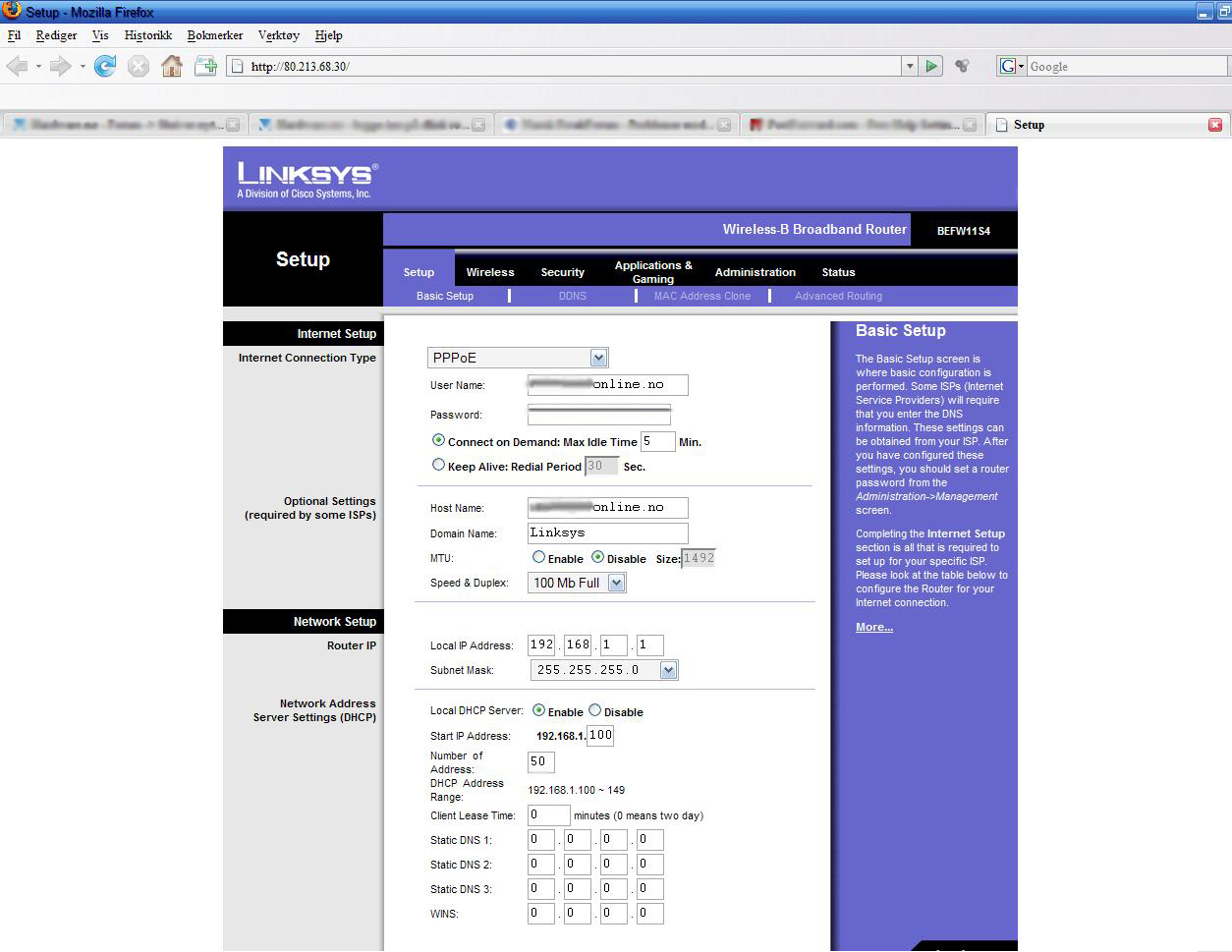Click the Firefox Back arrow button

(x=17, y=66)
